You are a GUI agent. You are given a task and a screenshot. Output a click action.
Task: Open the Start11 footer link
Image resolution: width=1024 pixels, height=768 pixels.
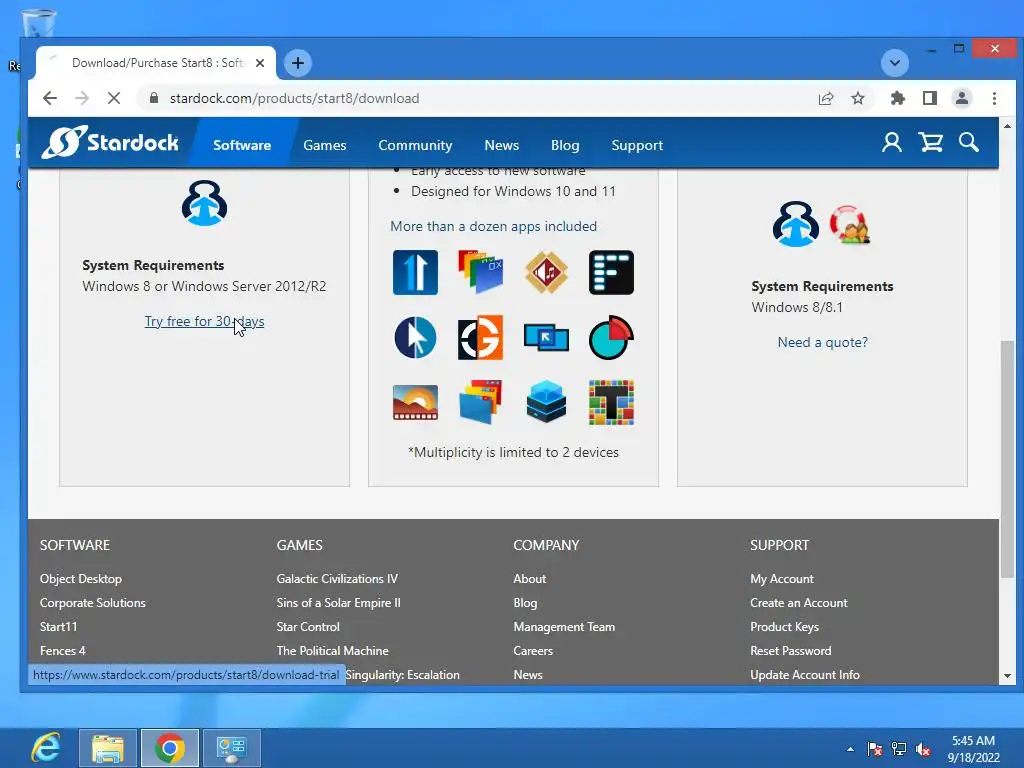point(59,627)
